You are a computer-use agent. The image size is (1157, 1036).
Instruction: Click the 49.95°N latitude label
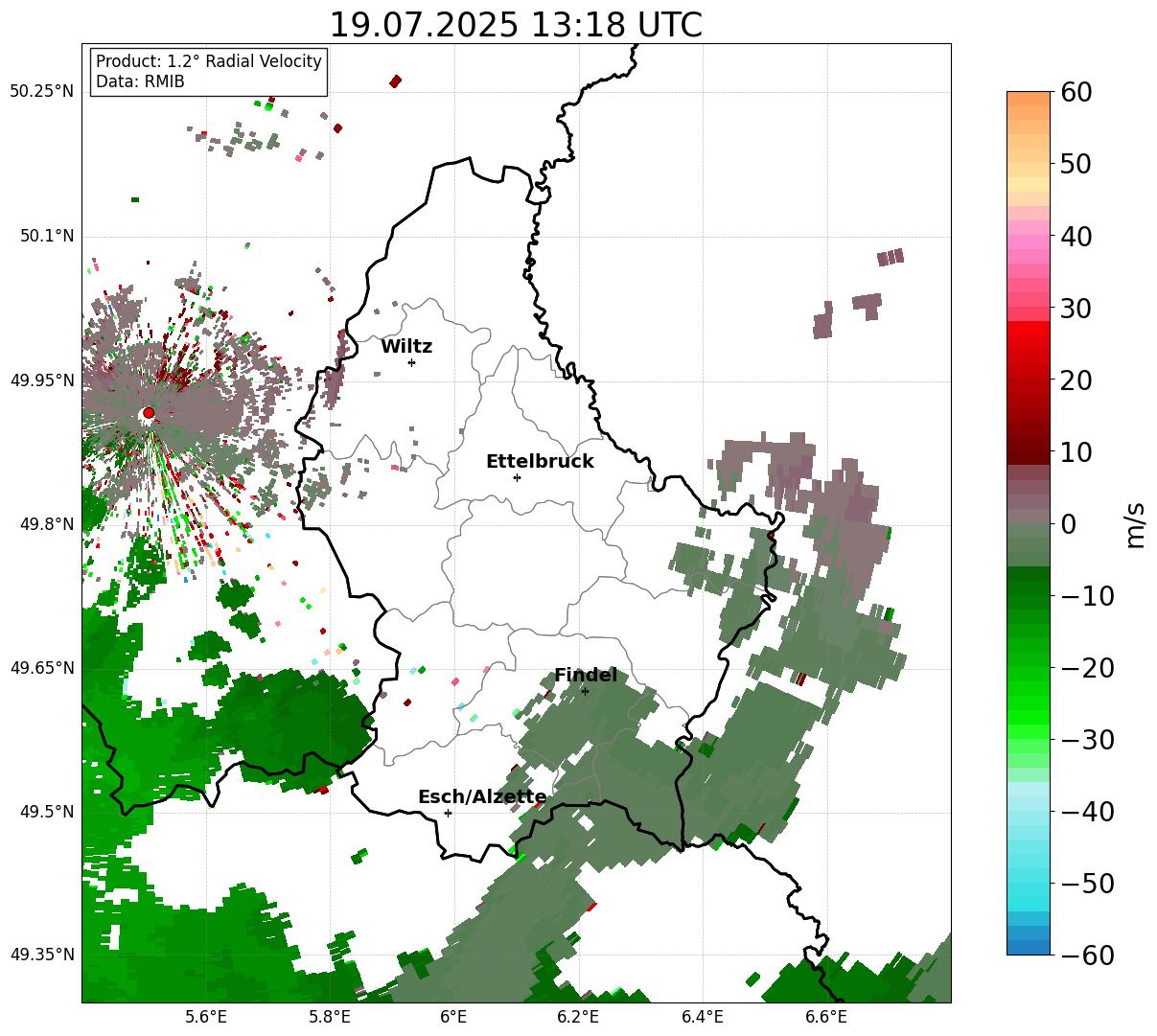(42, 380)
